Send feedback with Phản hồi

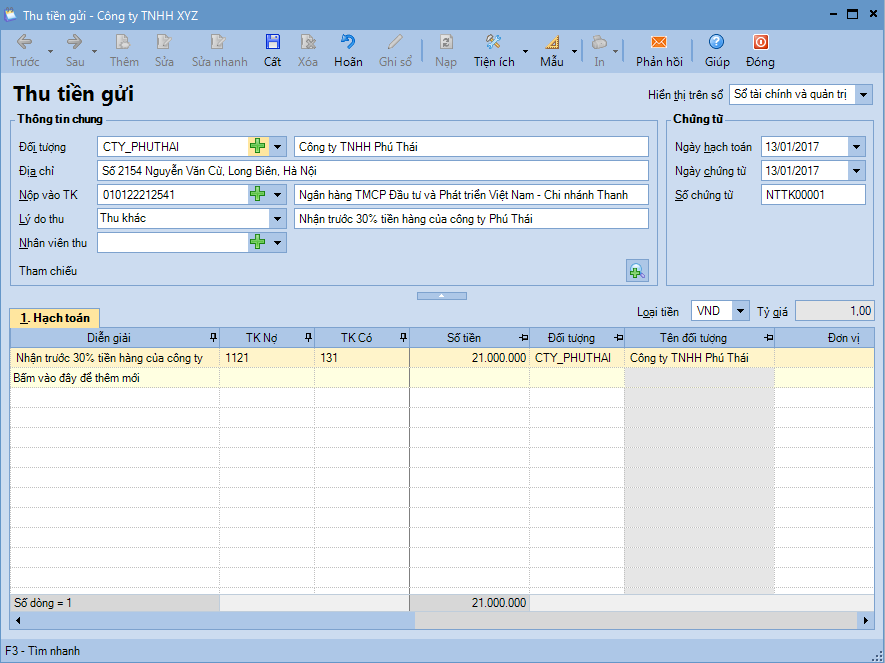click(659, 51)
